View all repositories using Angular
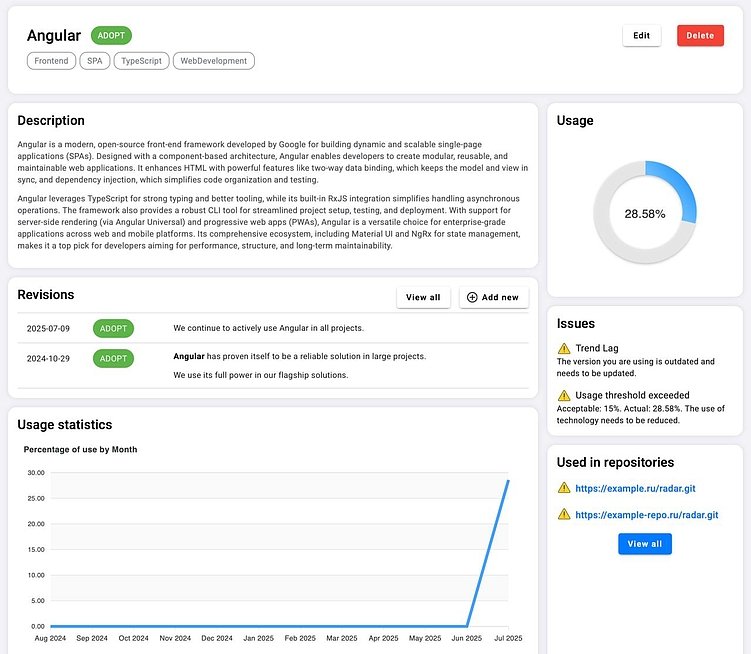The height and width of the screenshot is (654, 751). coord(645,544)
